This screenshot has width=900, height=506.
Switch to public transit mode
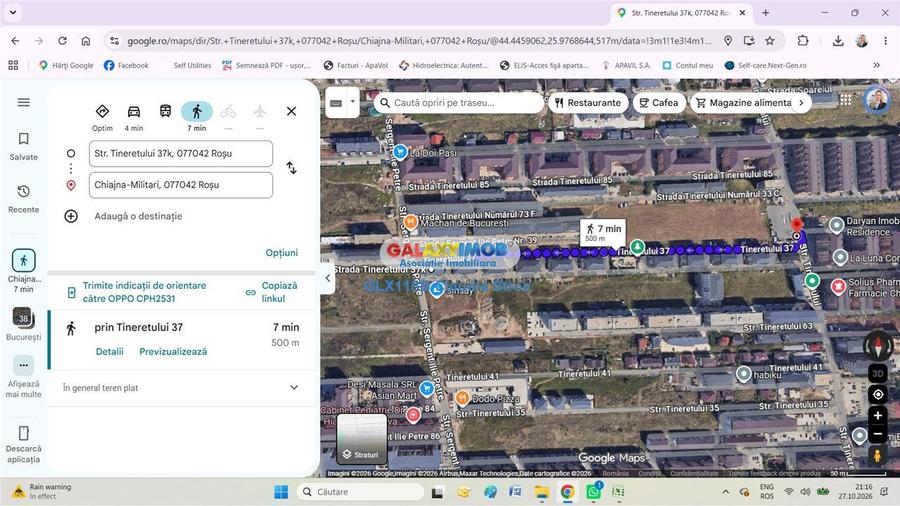pos(165,111)
